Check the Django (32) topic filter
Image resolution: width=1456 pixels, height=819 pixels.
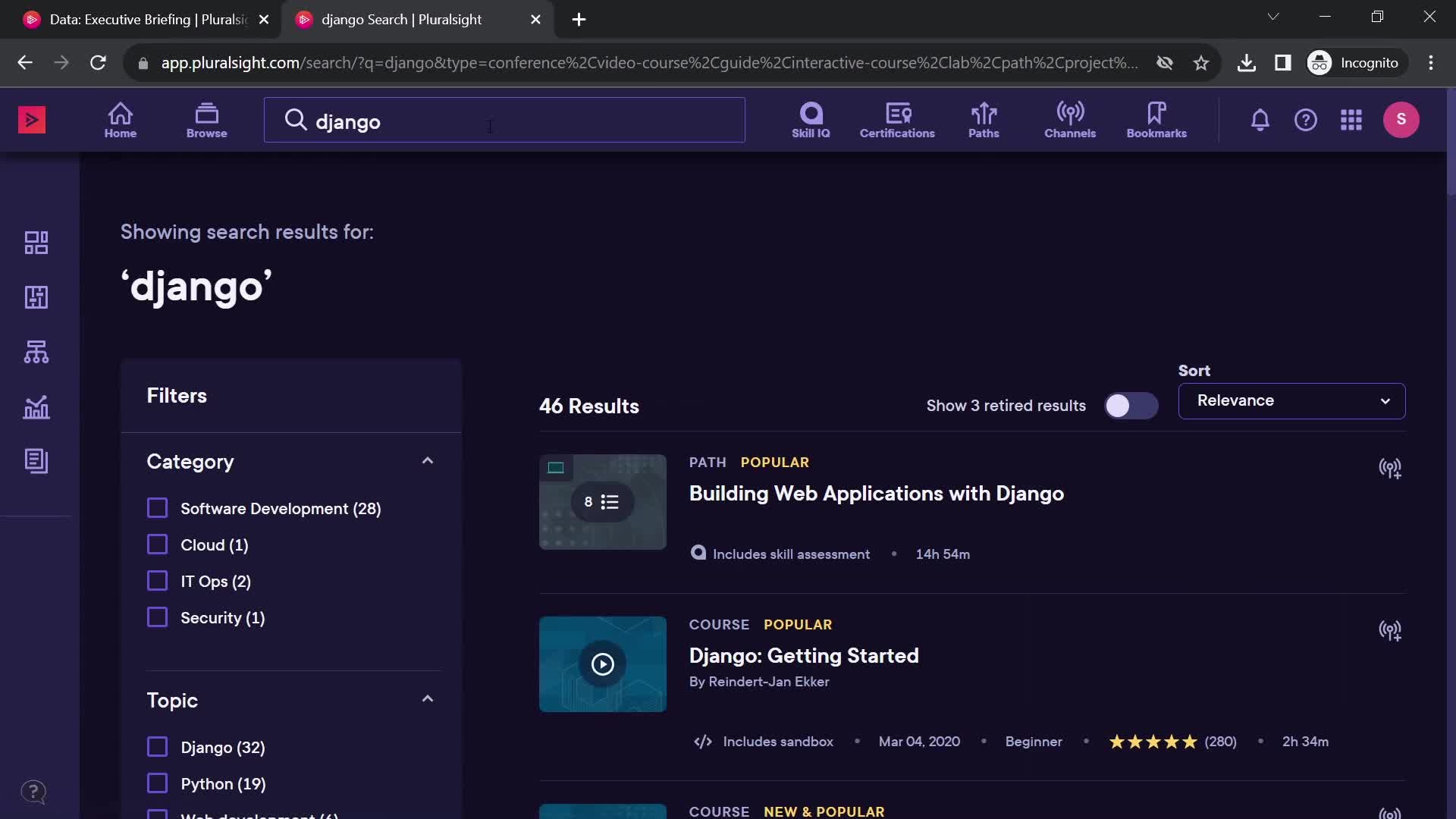pyautogui.click(x=157, y=747)
